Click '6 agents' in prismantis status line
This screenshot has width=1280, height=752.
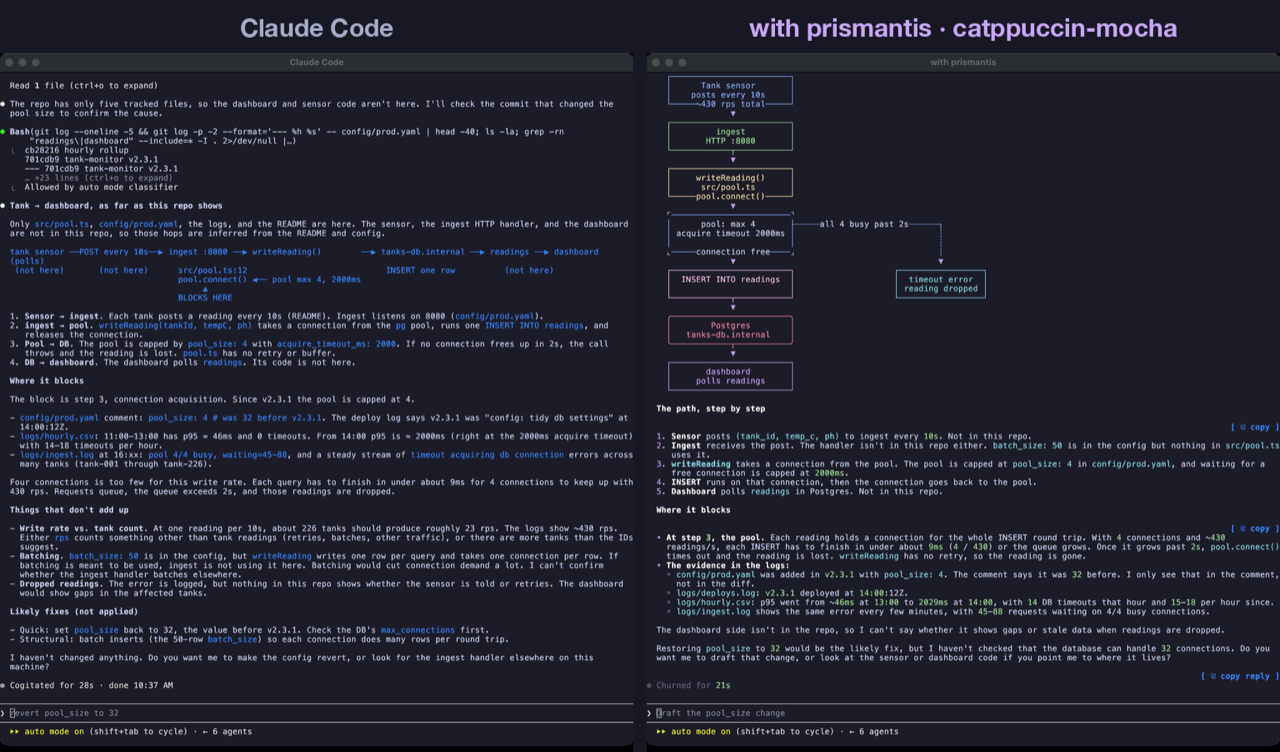875,731
